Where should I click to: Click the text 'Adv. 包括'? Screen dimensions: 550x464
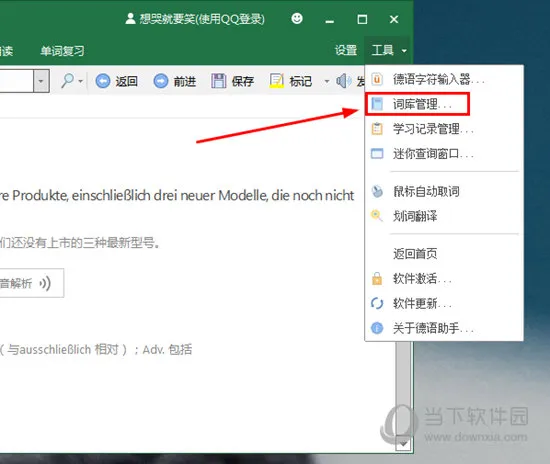pyautogui.click(x=167, y=349)
